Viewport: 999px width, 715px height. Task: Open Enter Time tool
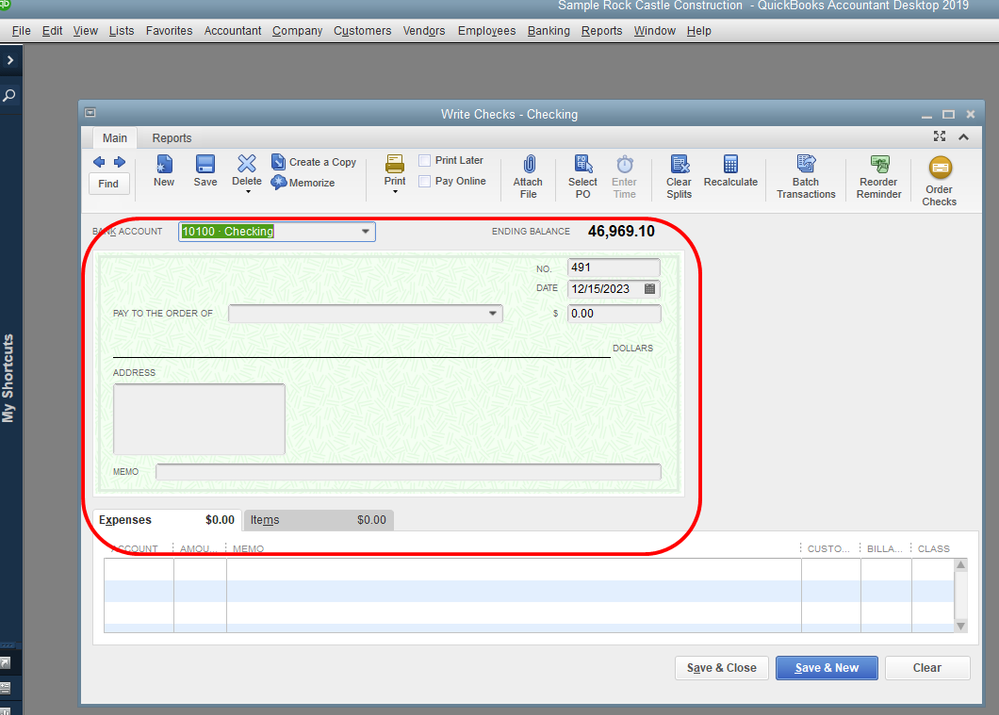click(x=624, y=177)
